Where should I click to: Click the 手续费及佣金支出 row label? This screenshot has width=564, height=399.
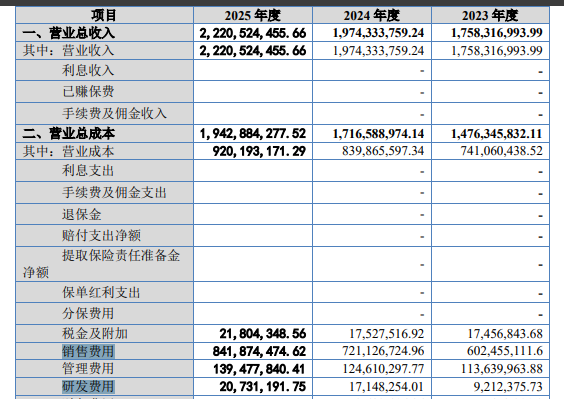(x=114, y=192)
